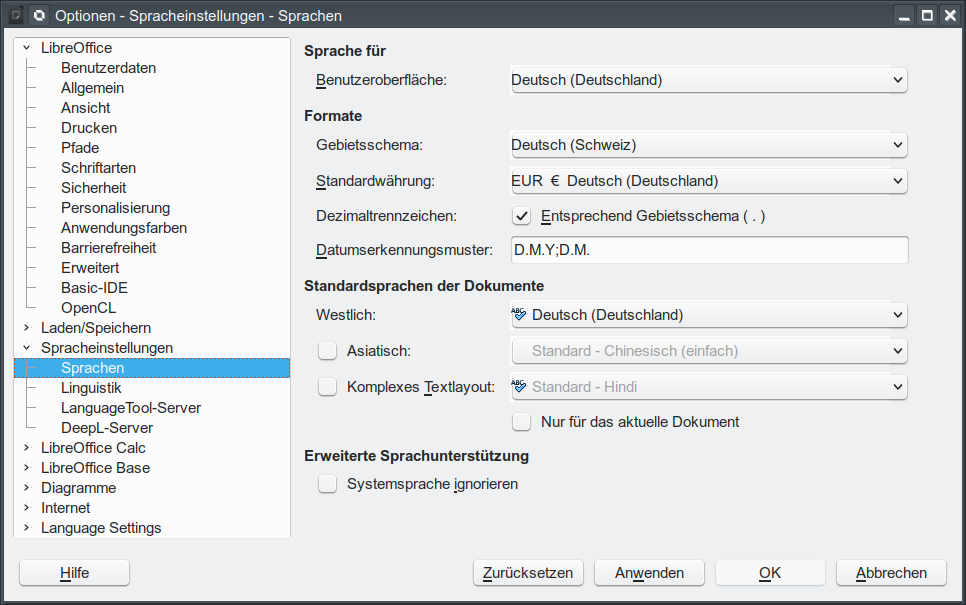The width and height of the screenshot is (966, 605).
Task: Open the Benutzeroberfläche language dropdown
Action: pos(708,80)
